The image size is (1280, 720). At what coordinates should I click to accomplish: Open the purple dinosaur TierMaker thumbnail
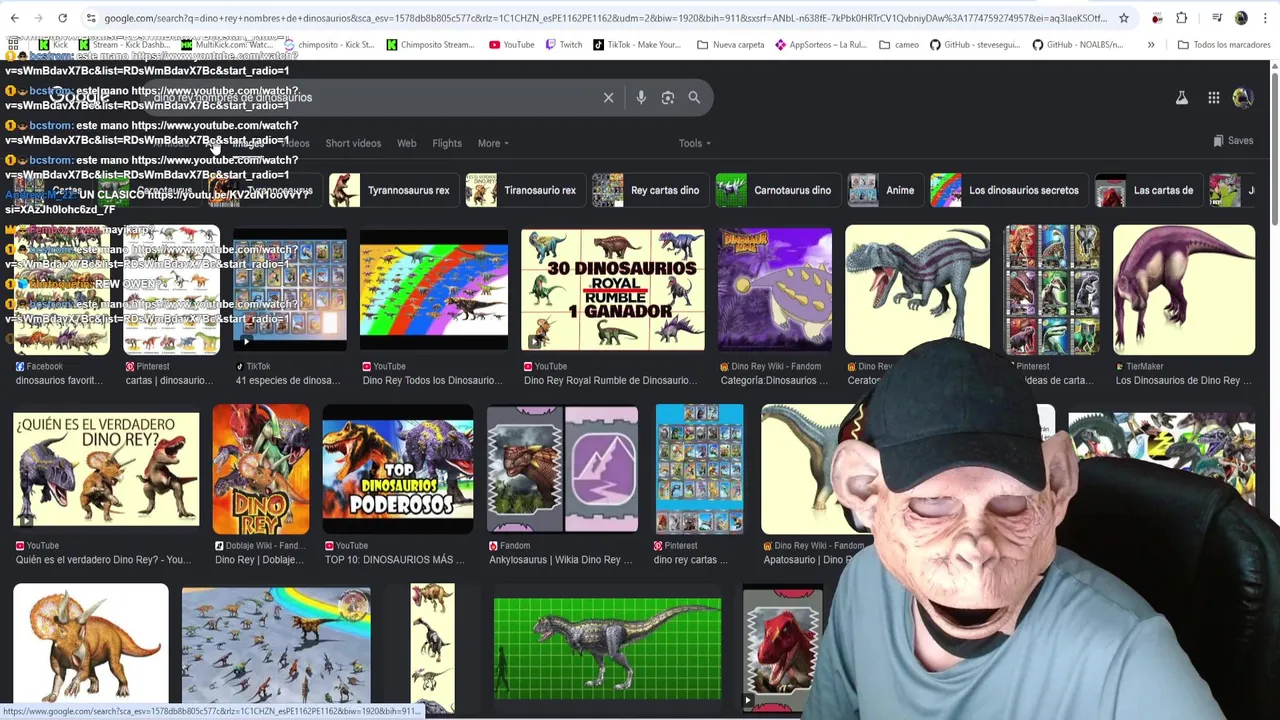click(x=1184, y=290)
